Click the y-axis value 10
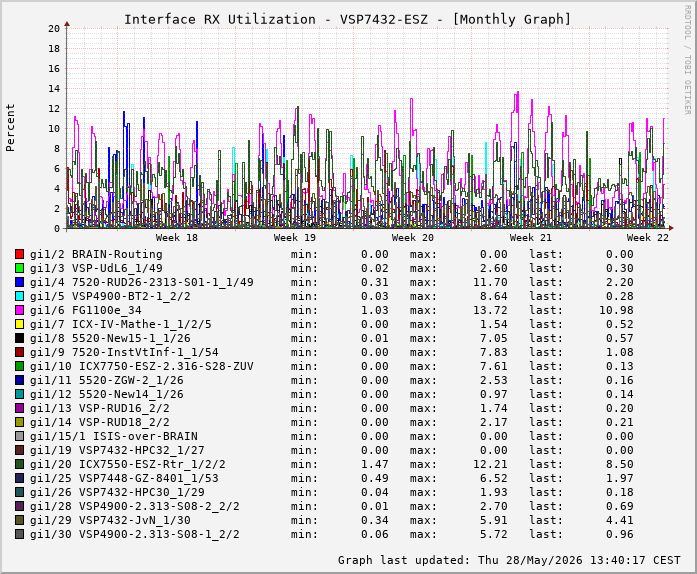Screen dimensions: 697x574 tap(54, 128)
